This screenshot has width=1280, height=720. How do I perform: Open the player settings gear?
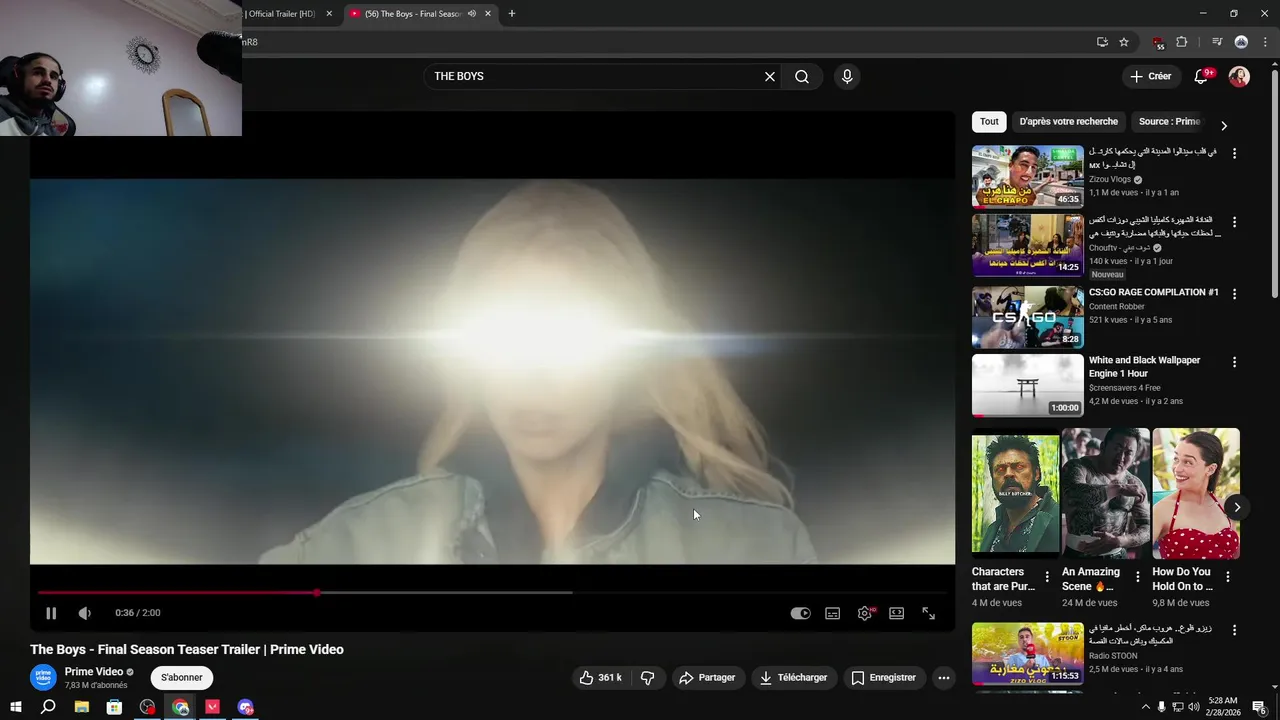tap(865, 613)
